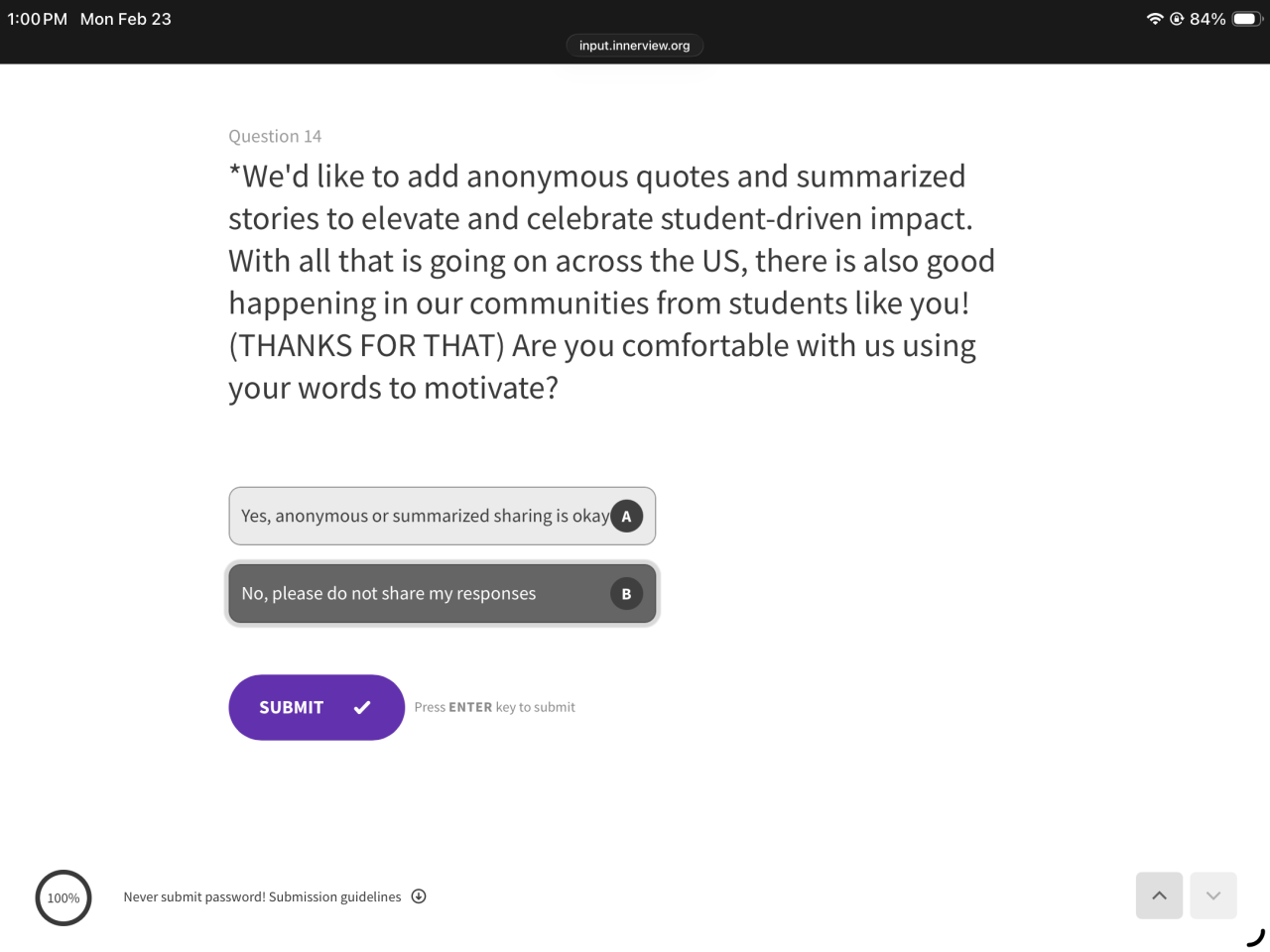1270x952 pixels.
Task: Go to previous question with up chevron
Action: [x=1159, y=895]
